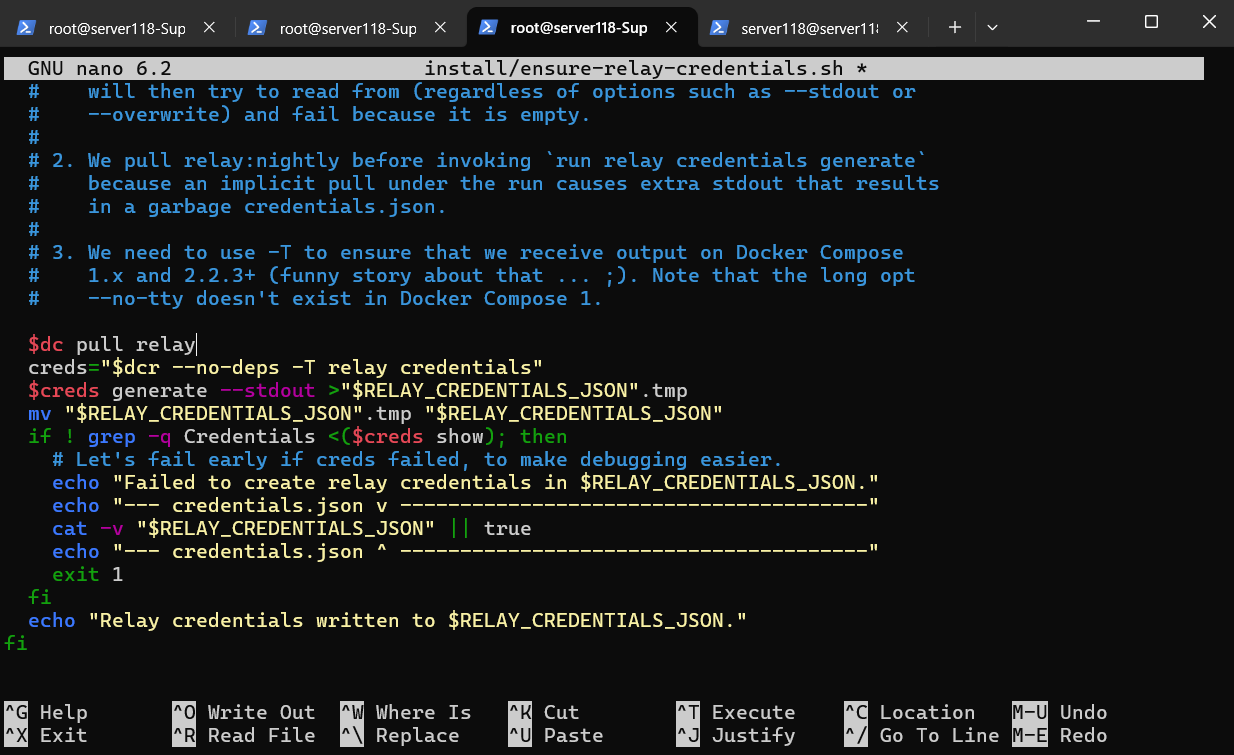The height and width of the screenshot is (755, 1234).
Task: Click the ^X Exit shortcut
Action: tap(47, 735)
